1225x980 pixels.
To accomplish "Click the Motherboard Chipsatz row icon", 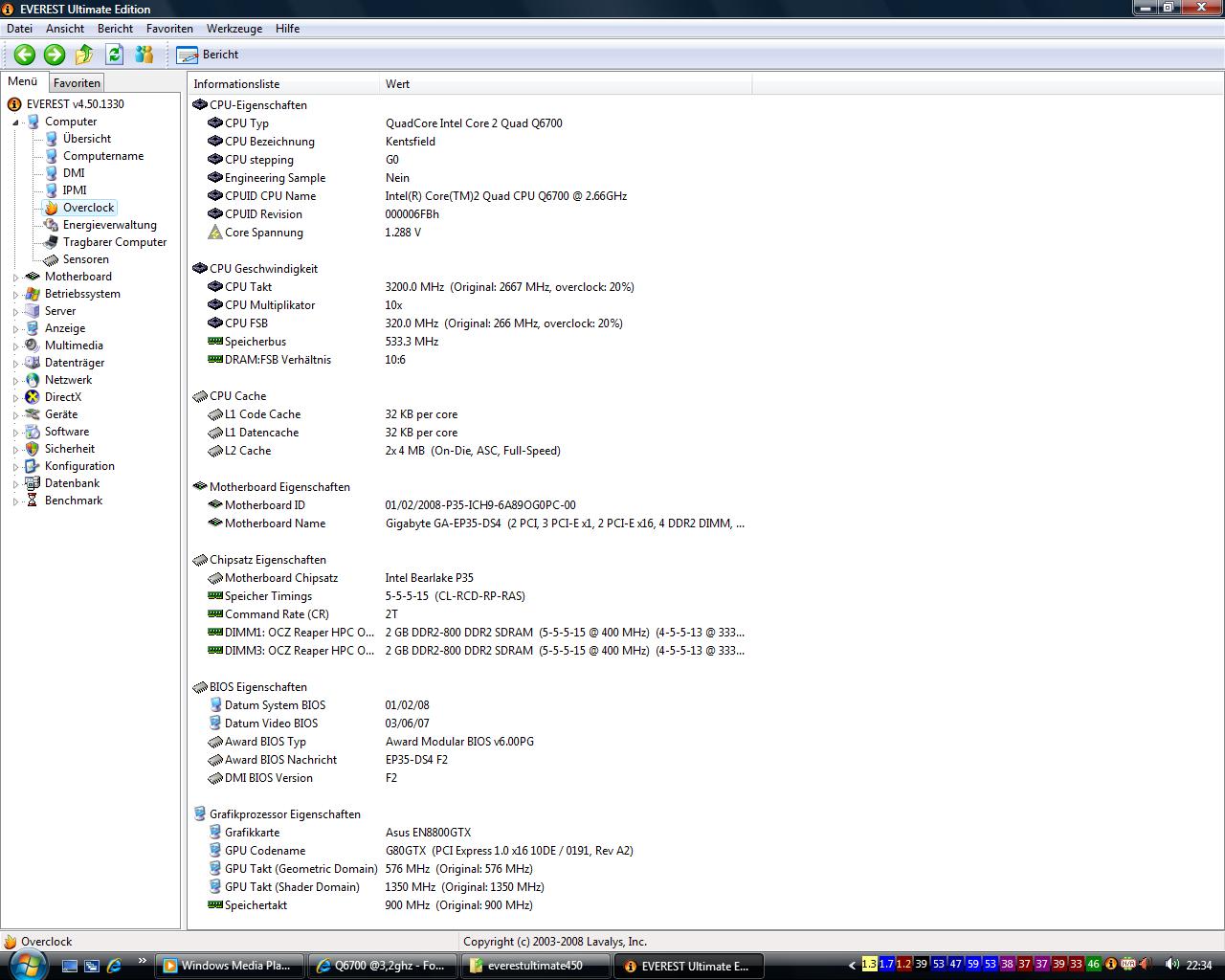I will coord(215,578).
